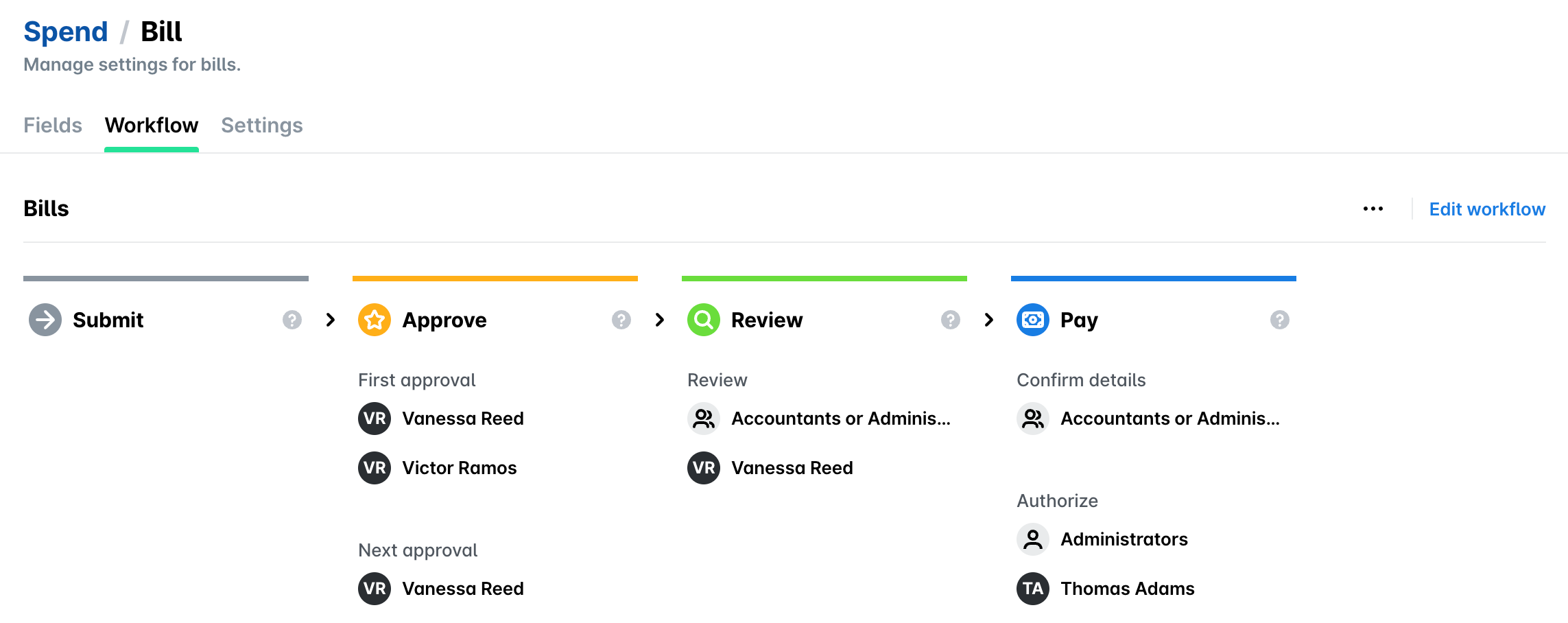
Task: Click the Review stage magnifier icon
Action: [x=704, y=320]
